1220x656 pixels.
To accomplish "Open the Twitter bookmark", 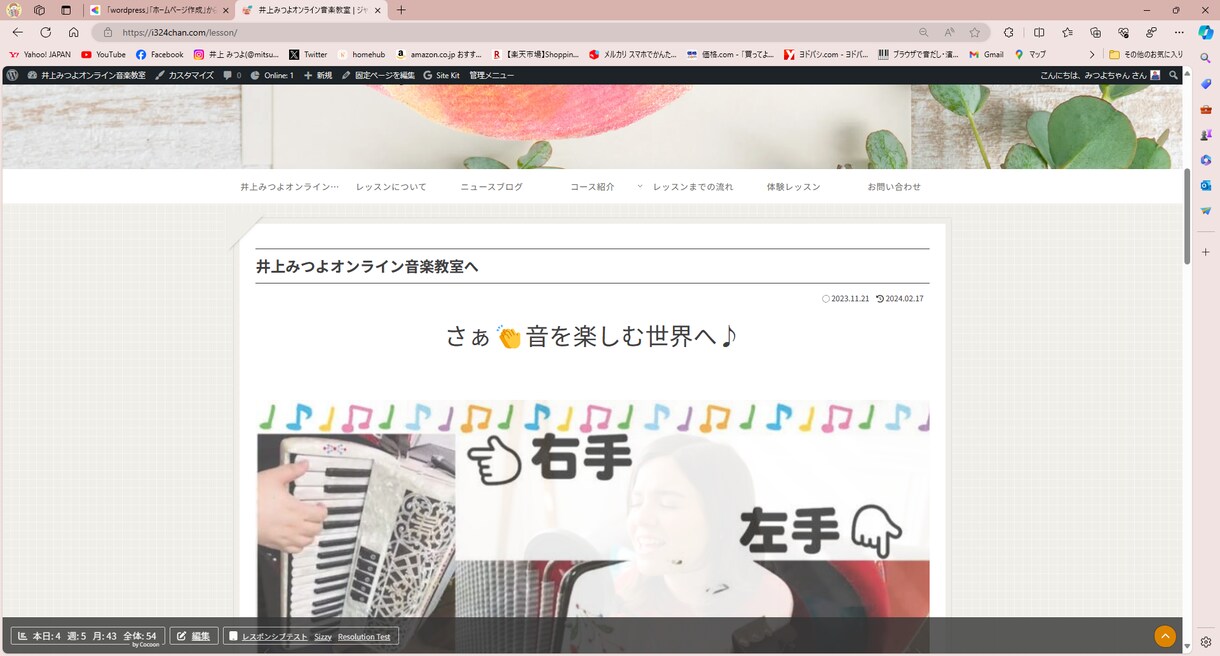I will [x=308, y=54].
